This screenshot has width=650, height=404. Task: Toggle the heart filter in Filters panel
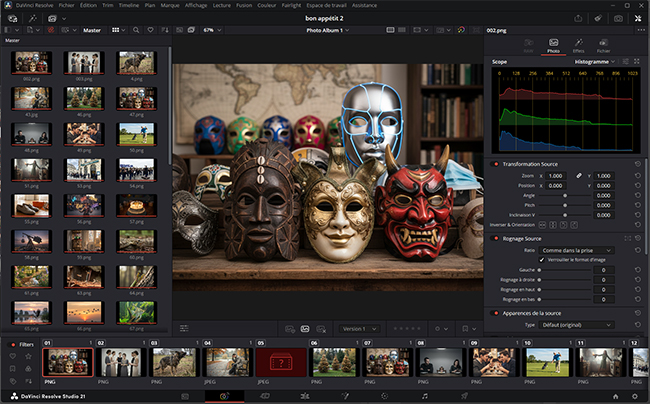tap(13, 356)
